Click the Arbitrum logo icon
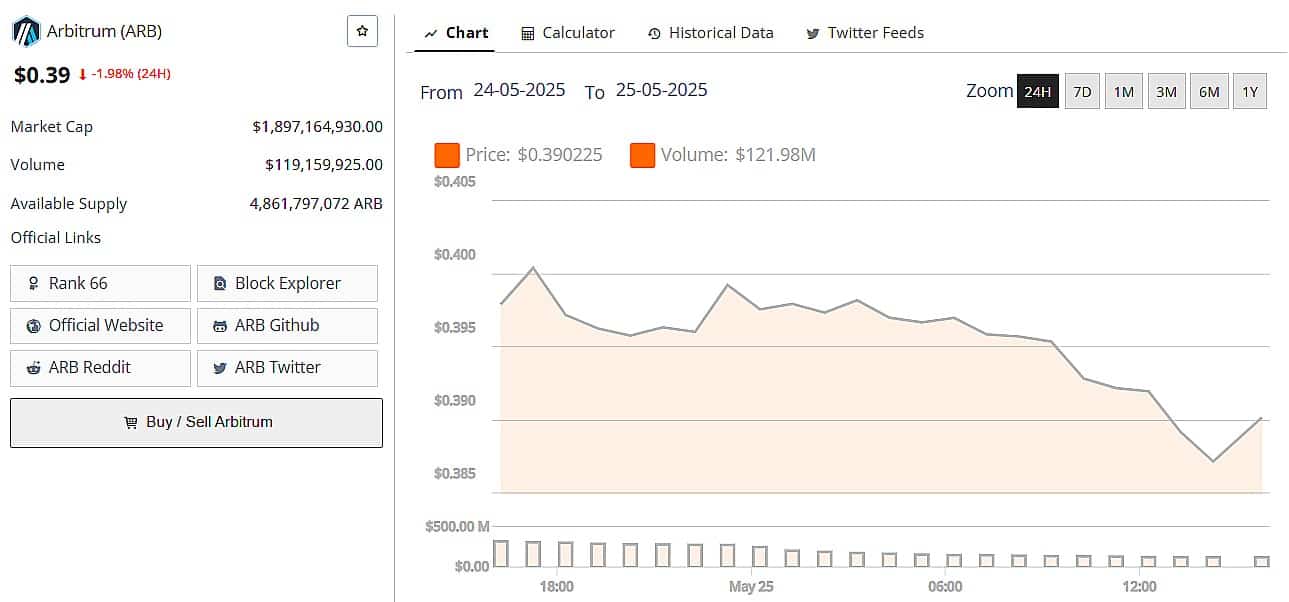Viewport: 1289px width, 602px height. point(25,31)
